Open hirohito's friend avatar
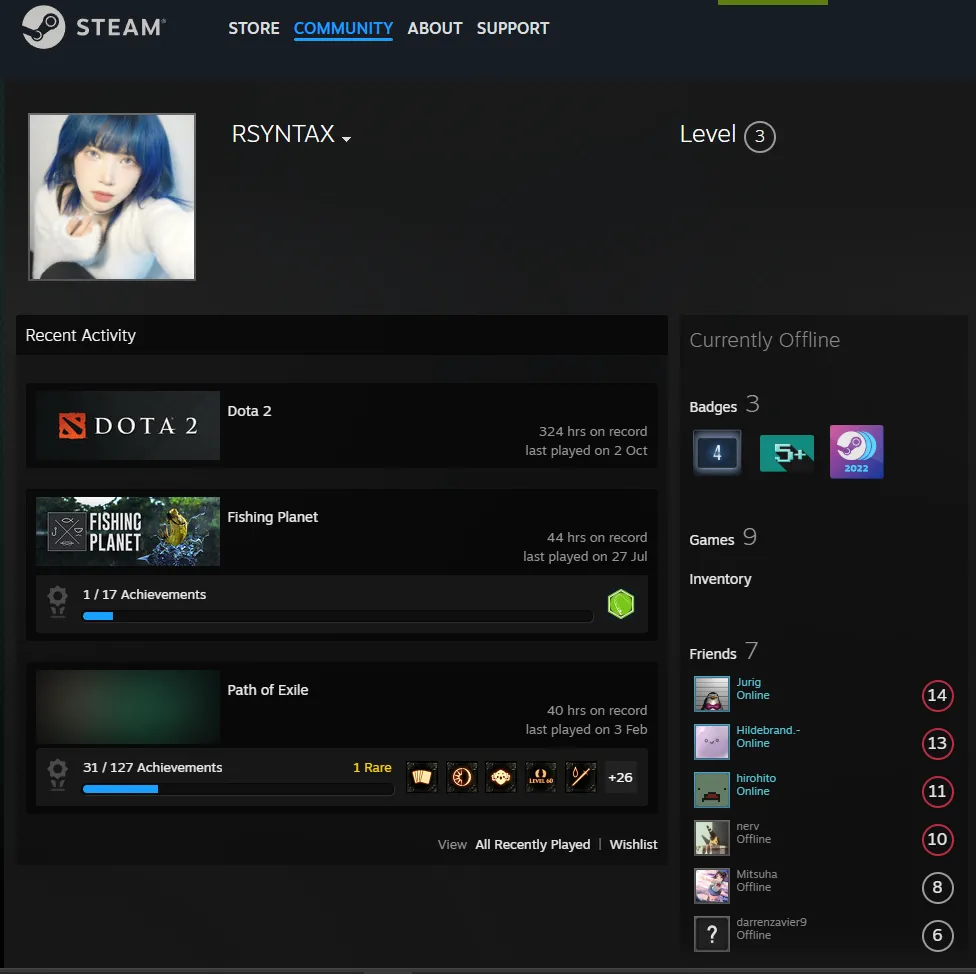Viewport: 976px width, 974px height. click(x=711, y=789)
